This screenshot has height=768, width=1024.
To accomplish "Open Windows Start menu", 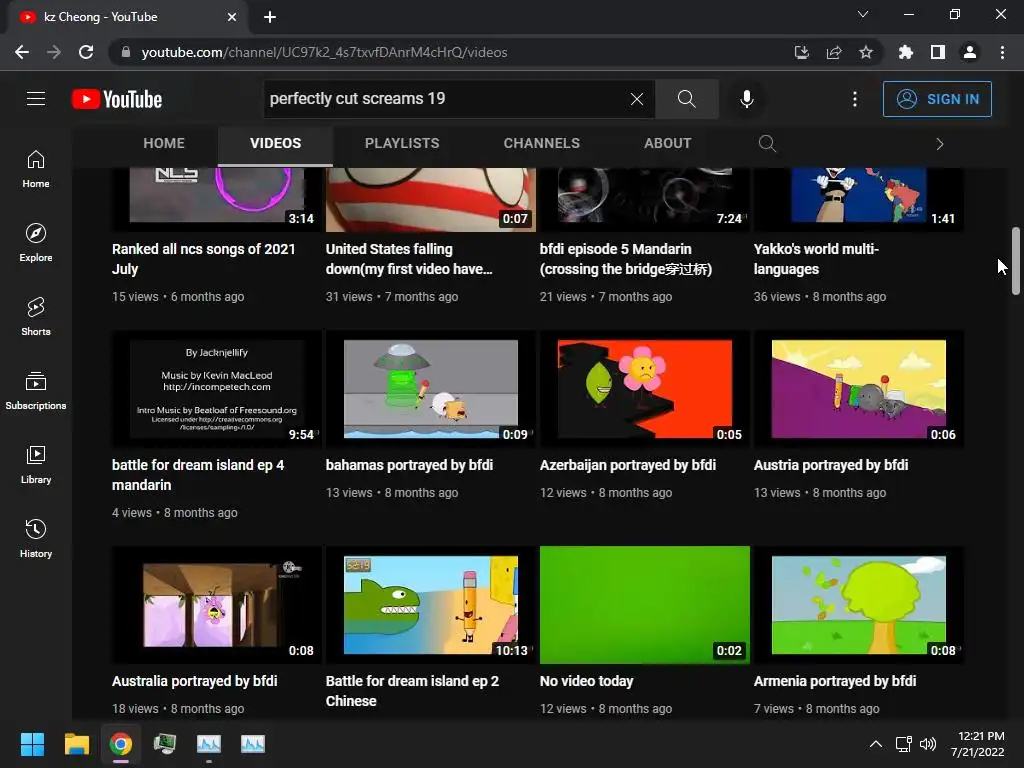I will [32, 744].
